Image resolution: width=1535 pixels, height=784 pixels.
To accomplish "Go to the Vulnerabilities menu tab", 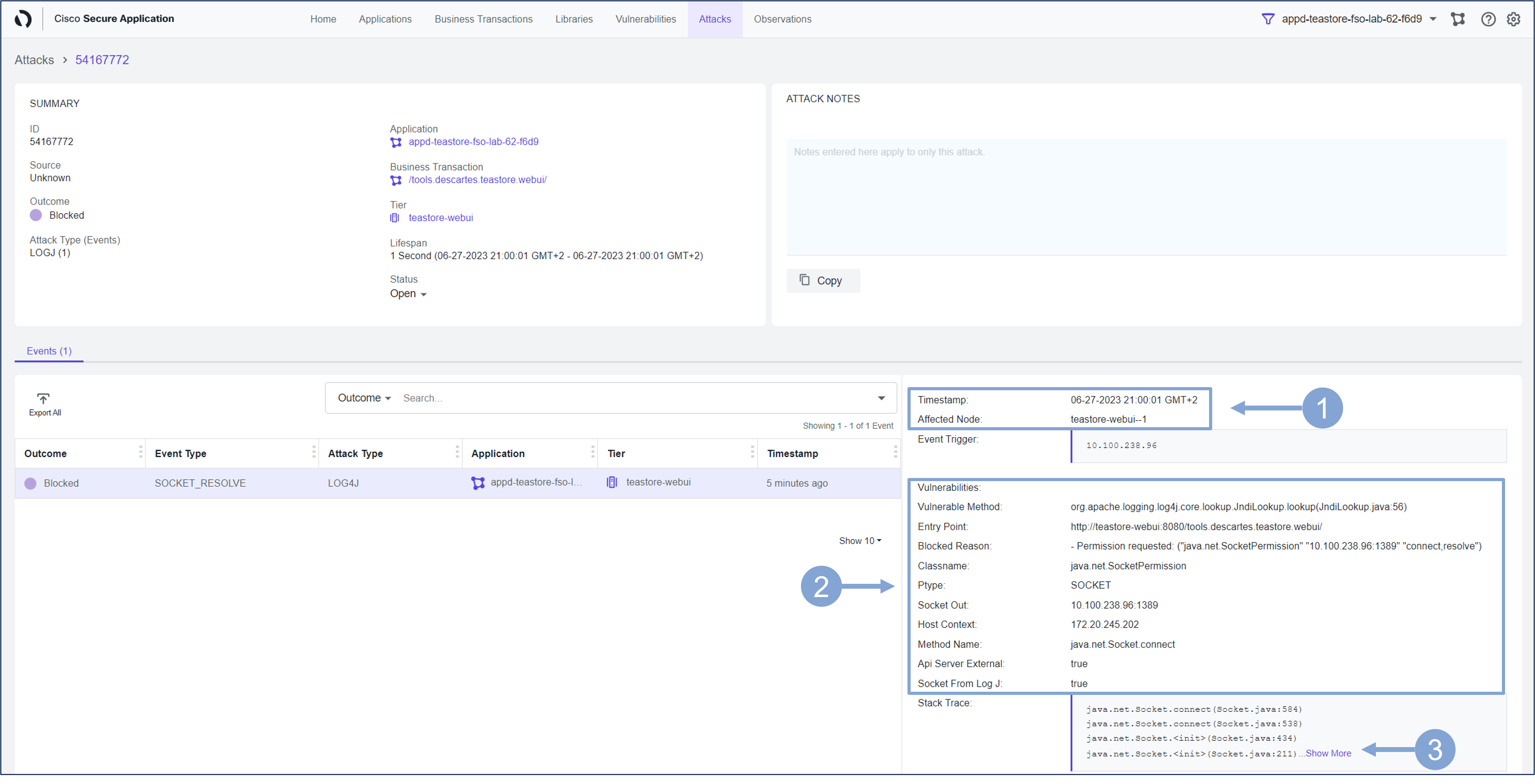I will (645, 19).
